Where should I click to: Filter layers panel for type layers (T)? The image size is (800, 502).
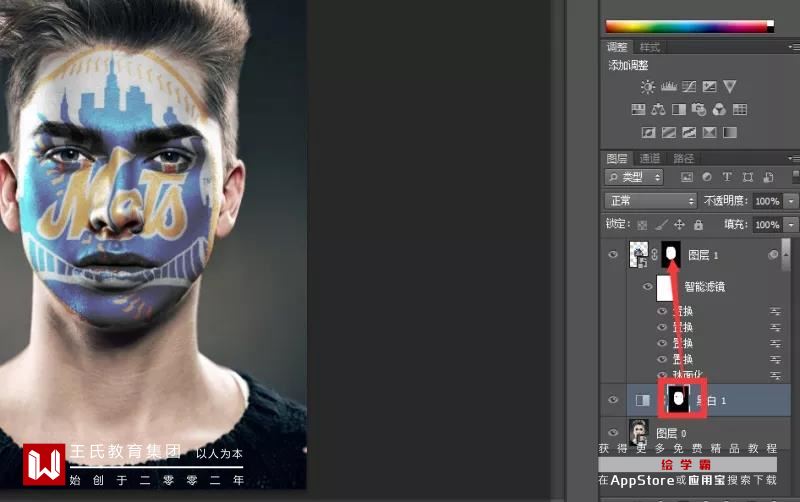point(727,177)
